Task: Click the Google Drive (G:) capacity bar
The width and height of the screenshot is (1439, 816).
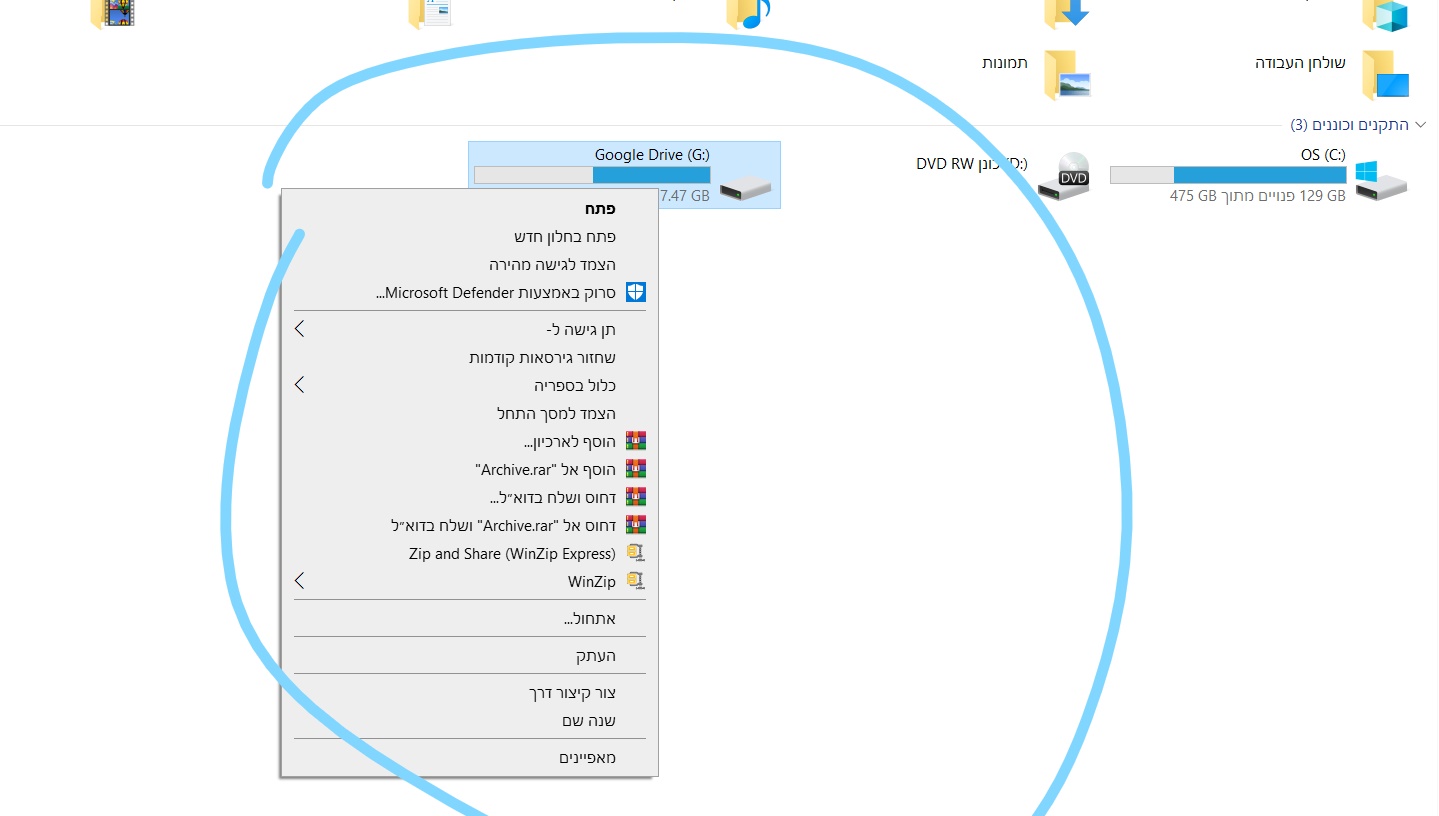Action: (x=592, y=175)
